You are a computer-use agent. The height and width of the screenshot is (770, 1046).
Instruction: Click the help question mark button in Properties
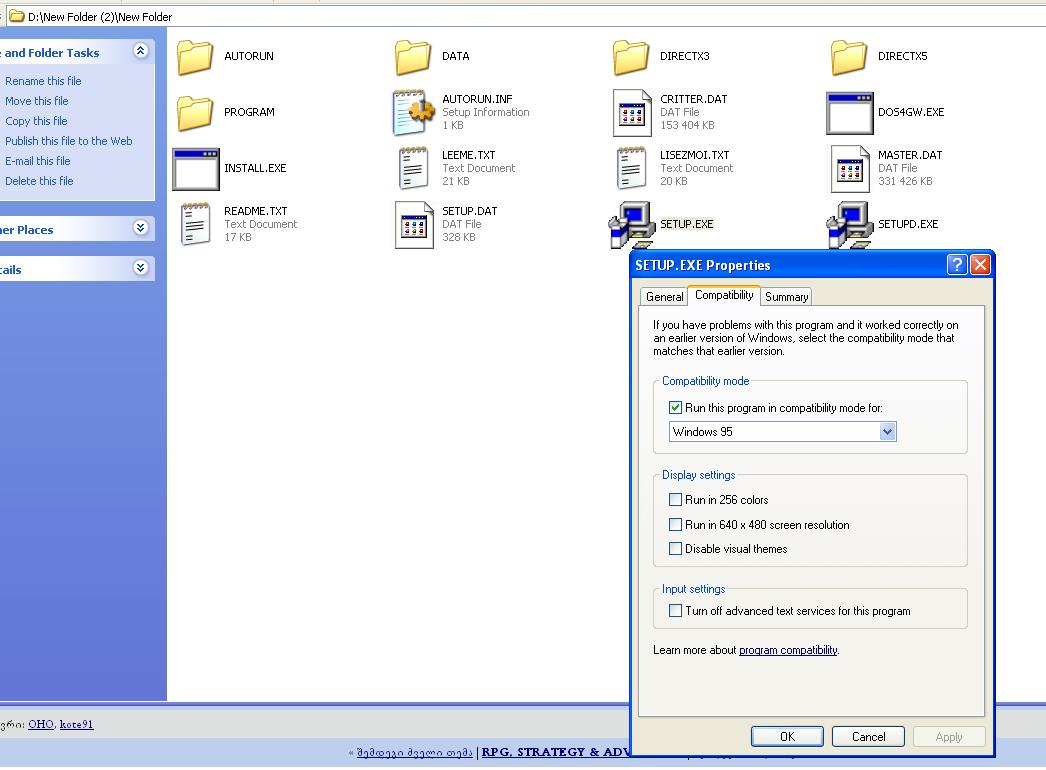coord(957,265)
